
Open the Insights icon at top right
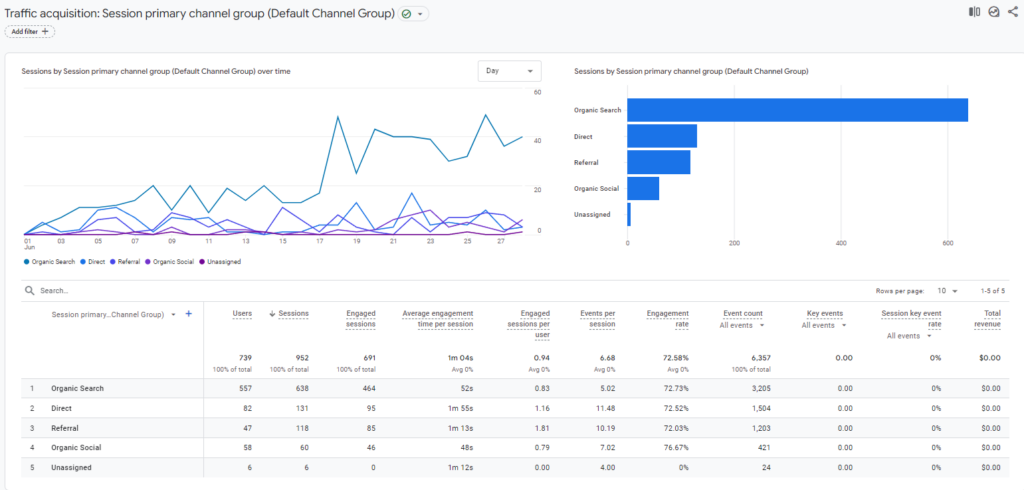(x=994, y=12)
